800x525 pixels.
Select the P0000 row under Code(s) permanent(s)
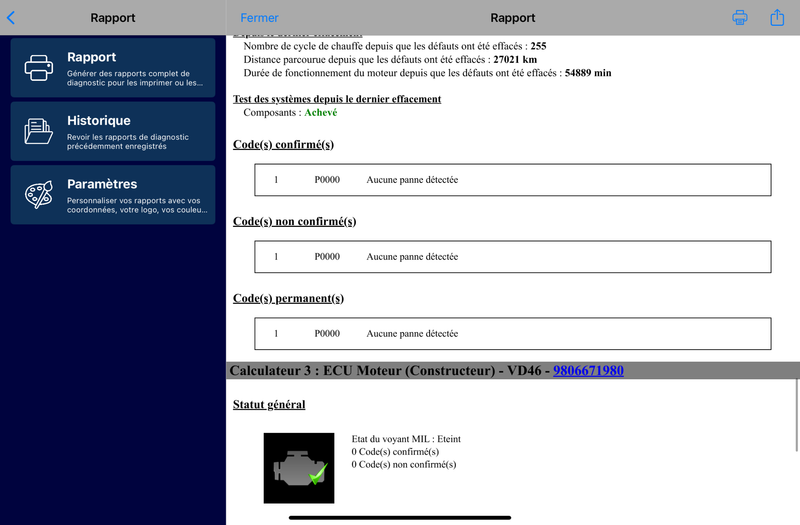[512, 334]
